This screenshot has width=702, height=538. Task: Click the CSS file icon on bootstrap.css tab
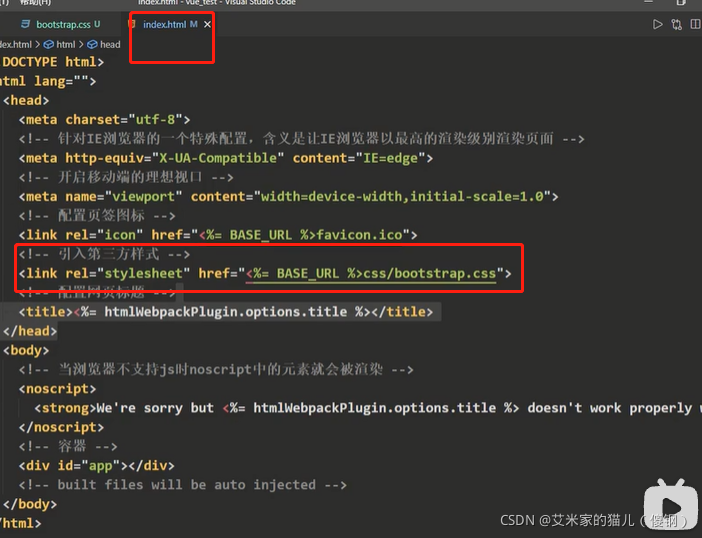(26, 24)
